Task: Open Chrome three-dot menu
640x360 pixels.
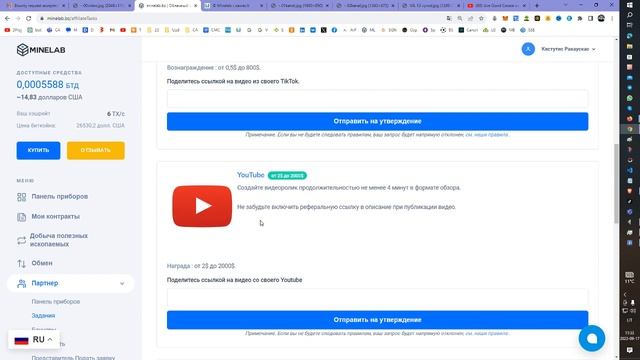Action: coord(612,18)
